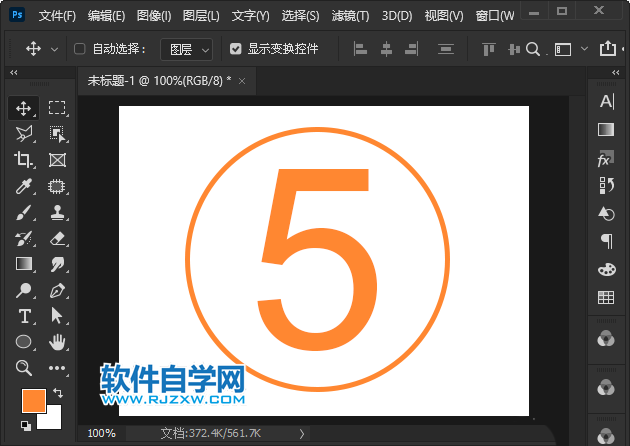
Task: Align top edges in options bar
Action: pos(489,49)
